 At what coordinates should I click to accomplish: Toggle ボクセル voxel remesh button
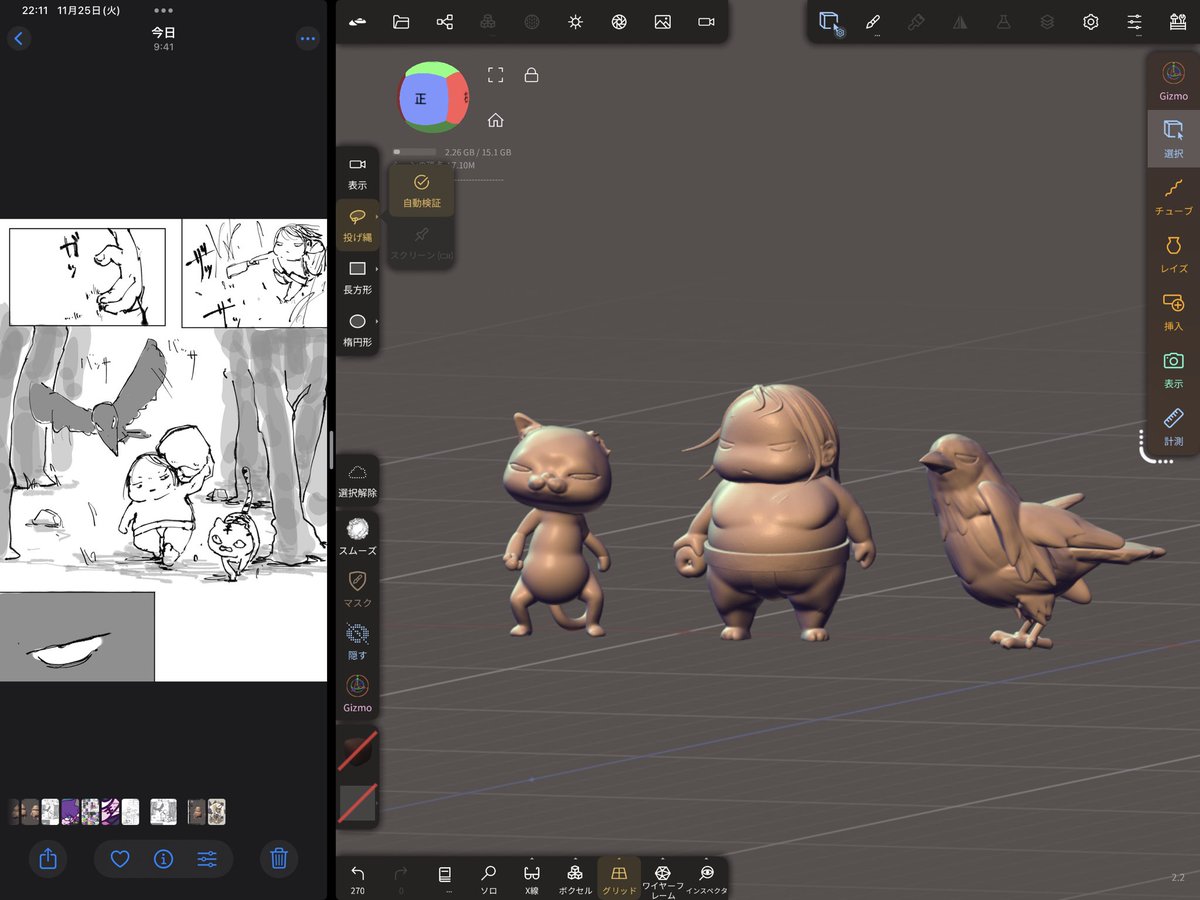click(574, 881)
